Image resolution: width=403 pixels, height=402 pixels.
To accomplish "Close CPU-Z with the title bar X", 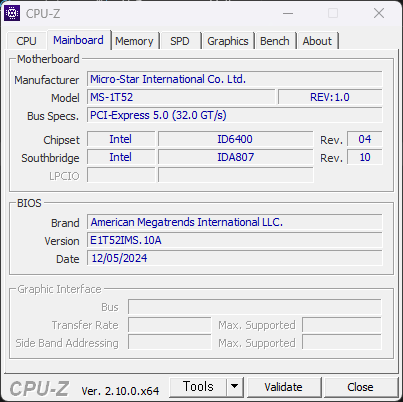I will pos(379,14).
